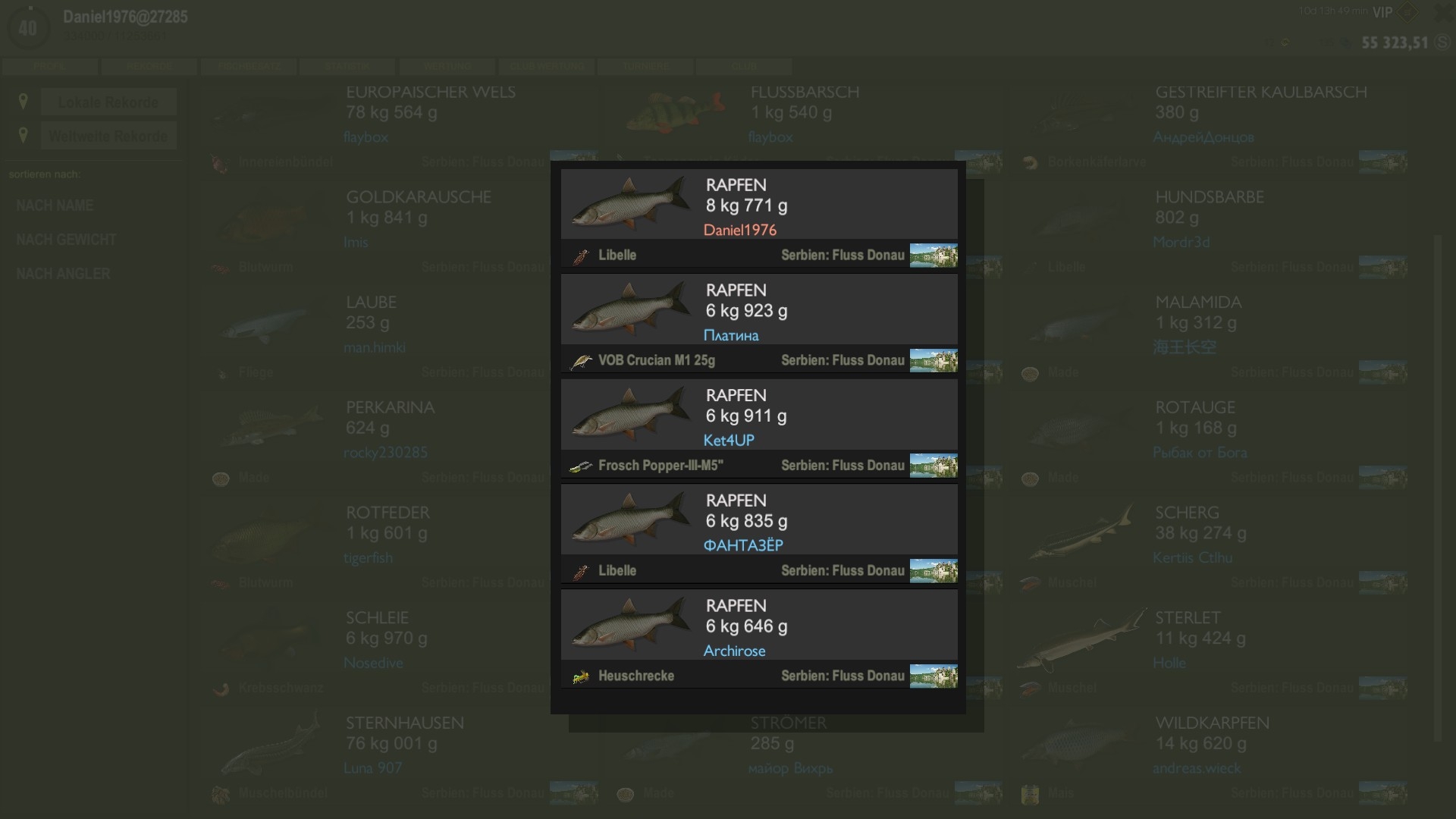Click the Heuschrecke bait icon
1456x819 pixels.
tap(581, 676)
